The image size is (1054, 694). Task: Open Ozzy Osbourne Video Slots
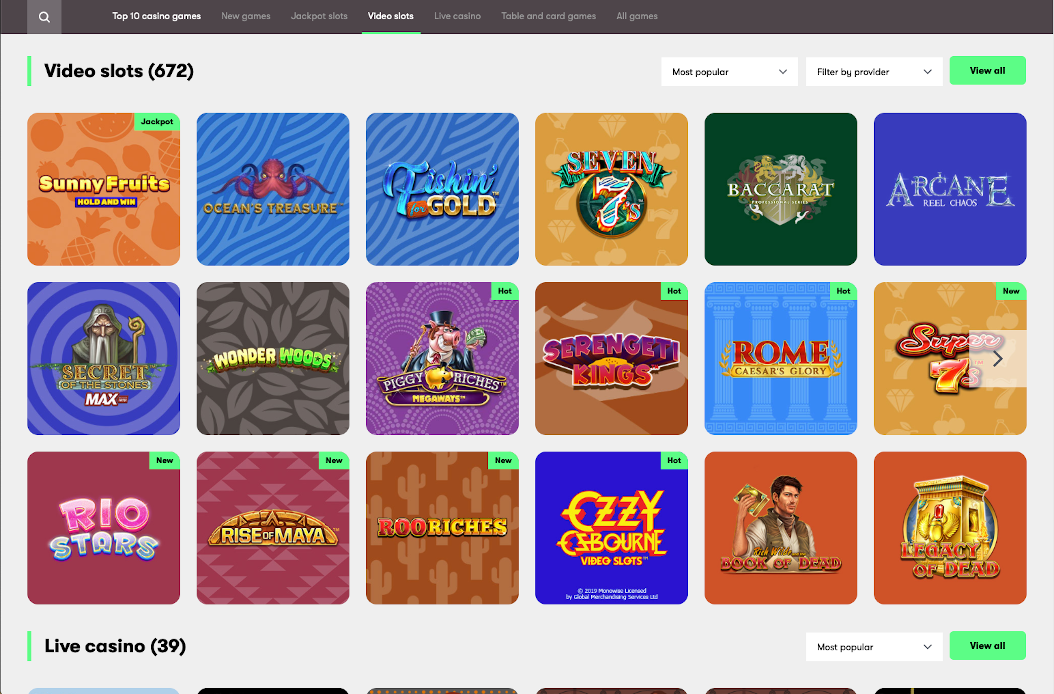[x=612, y=528]
